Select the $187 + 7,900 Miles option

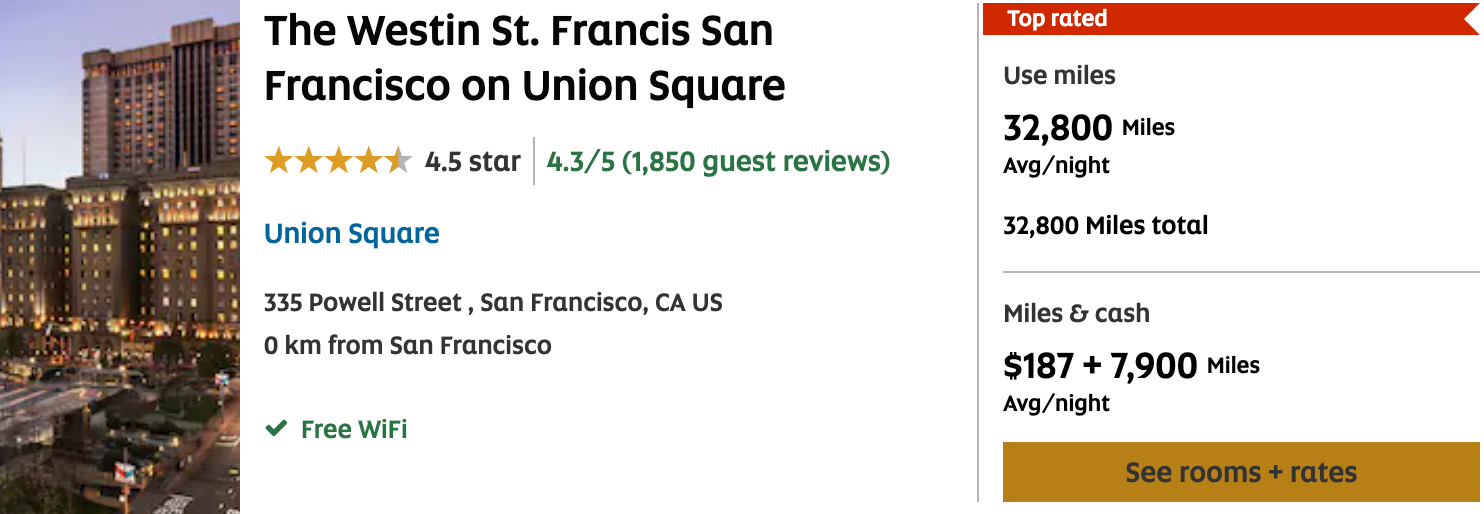pyautogui.click(x=1130, y=366)
